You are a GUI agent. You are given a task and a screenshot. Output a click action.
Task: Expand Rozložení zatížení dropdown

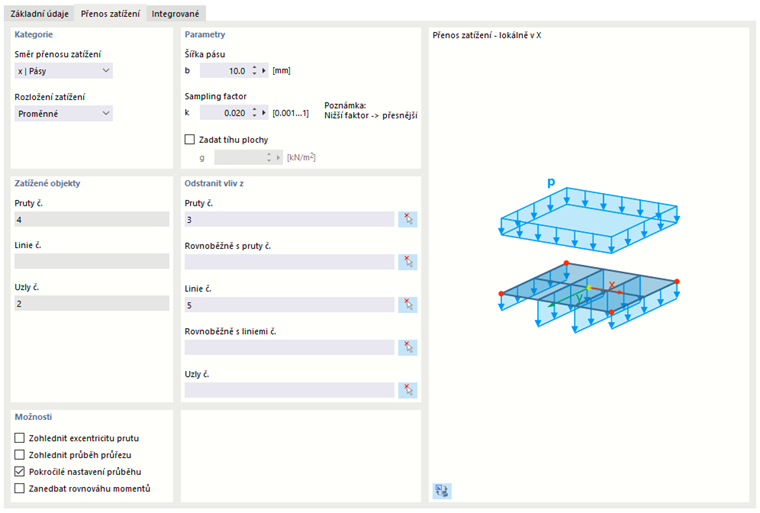tap(64, 114)
